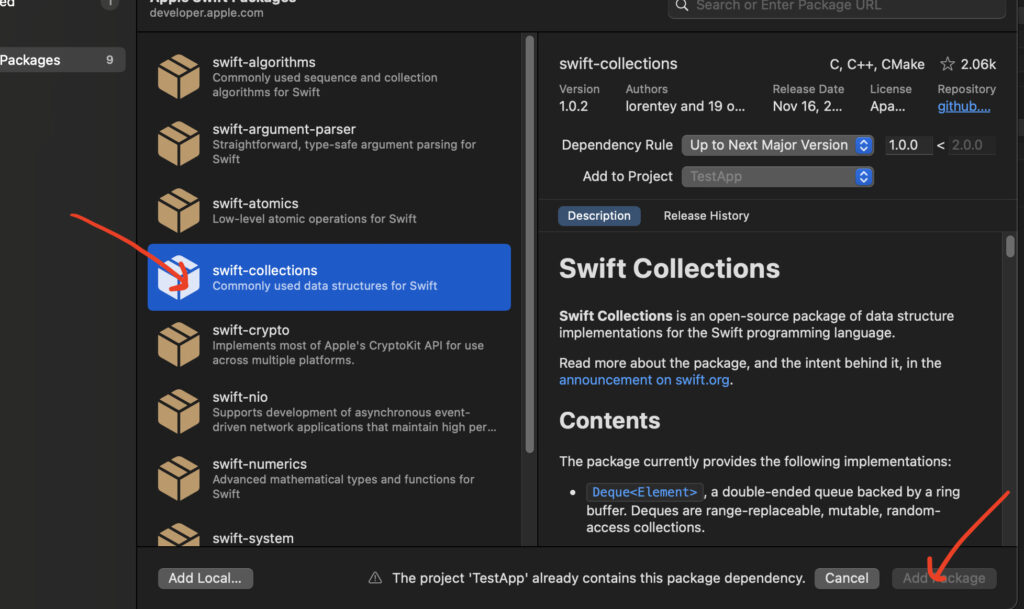Click the star count 2.06k
Image resolution: width=1024 pixels, height=609 pixels.
click(x=978, y=64)
